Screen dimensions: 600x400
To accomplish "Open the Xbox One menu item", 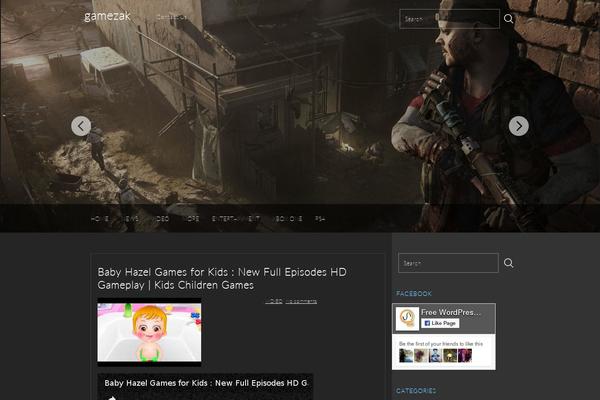I will click(288, 218).
